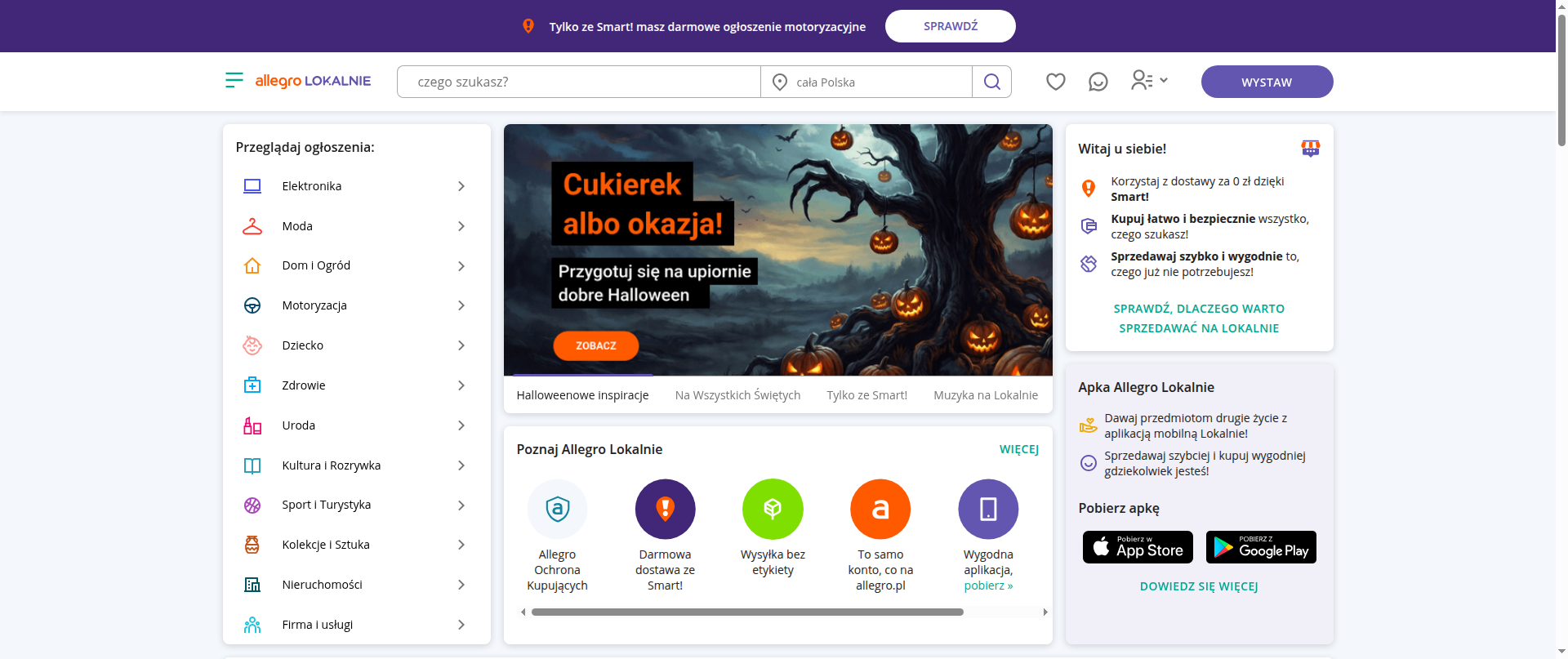Expand the Elektronika category chevron
Screen dimensions: 1568x659
[461, 186]
